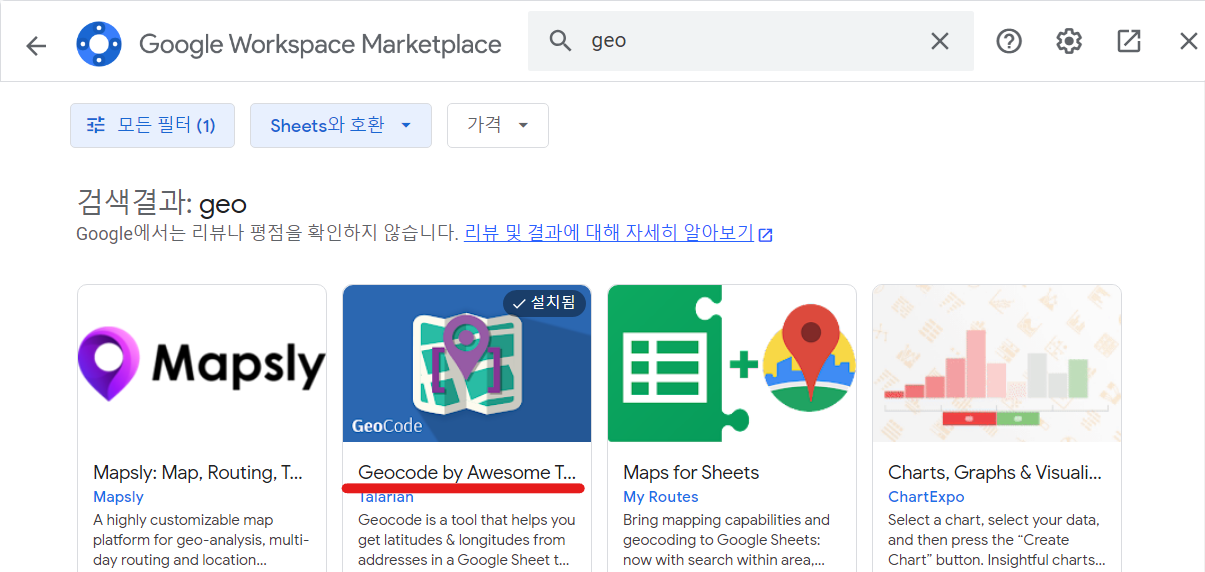1205x572 pixels.
Task: Open the Mapsly logo thumbnail
Action: 202,364
